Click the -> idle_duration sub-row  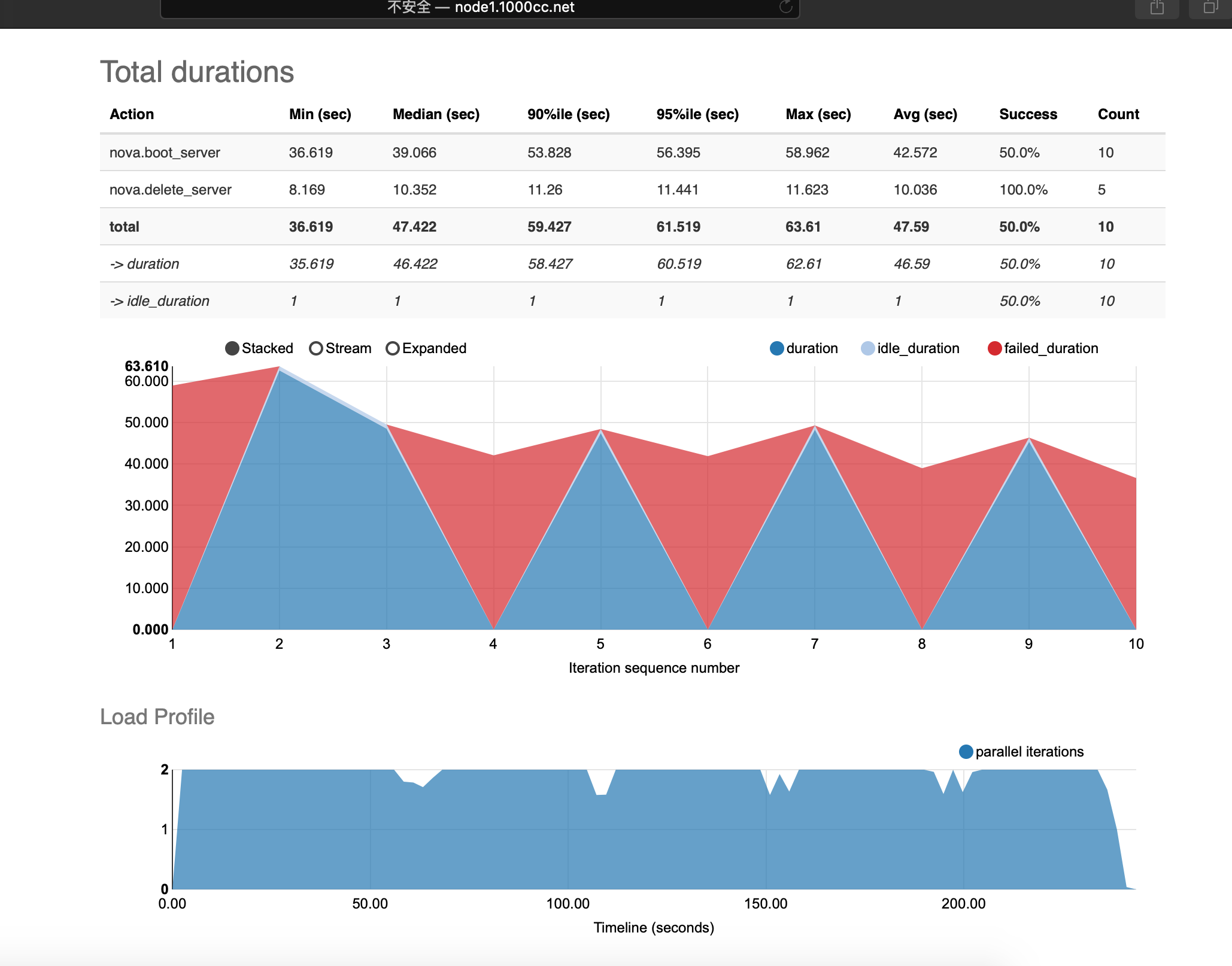coord(159,301)
